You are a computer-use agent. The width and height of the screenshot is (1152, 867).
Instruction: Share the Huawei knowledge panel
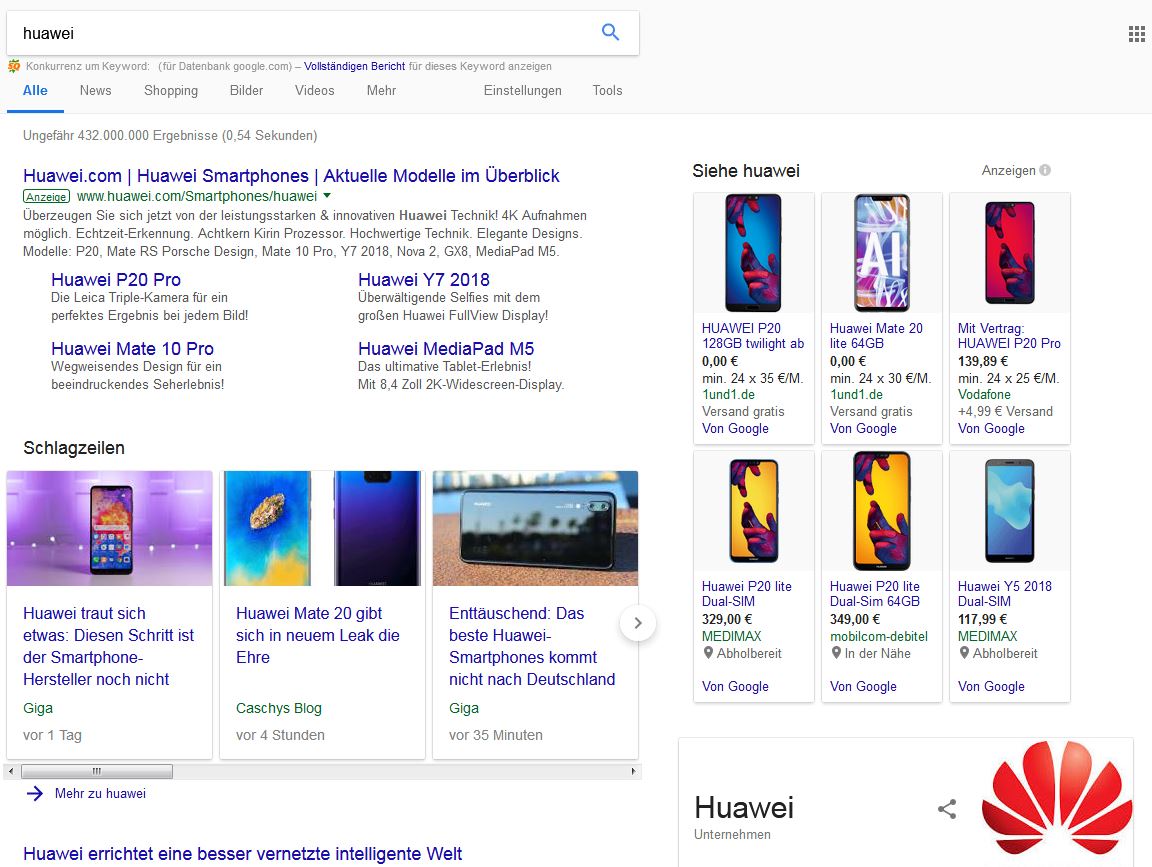pos(947,809)
